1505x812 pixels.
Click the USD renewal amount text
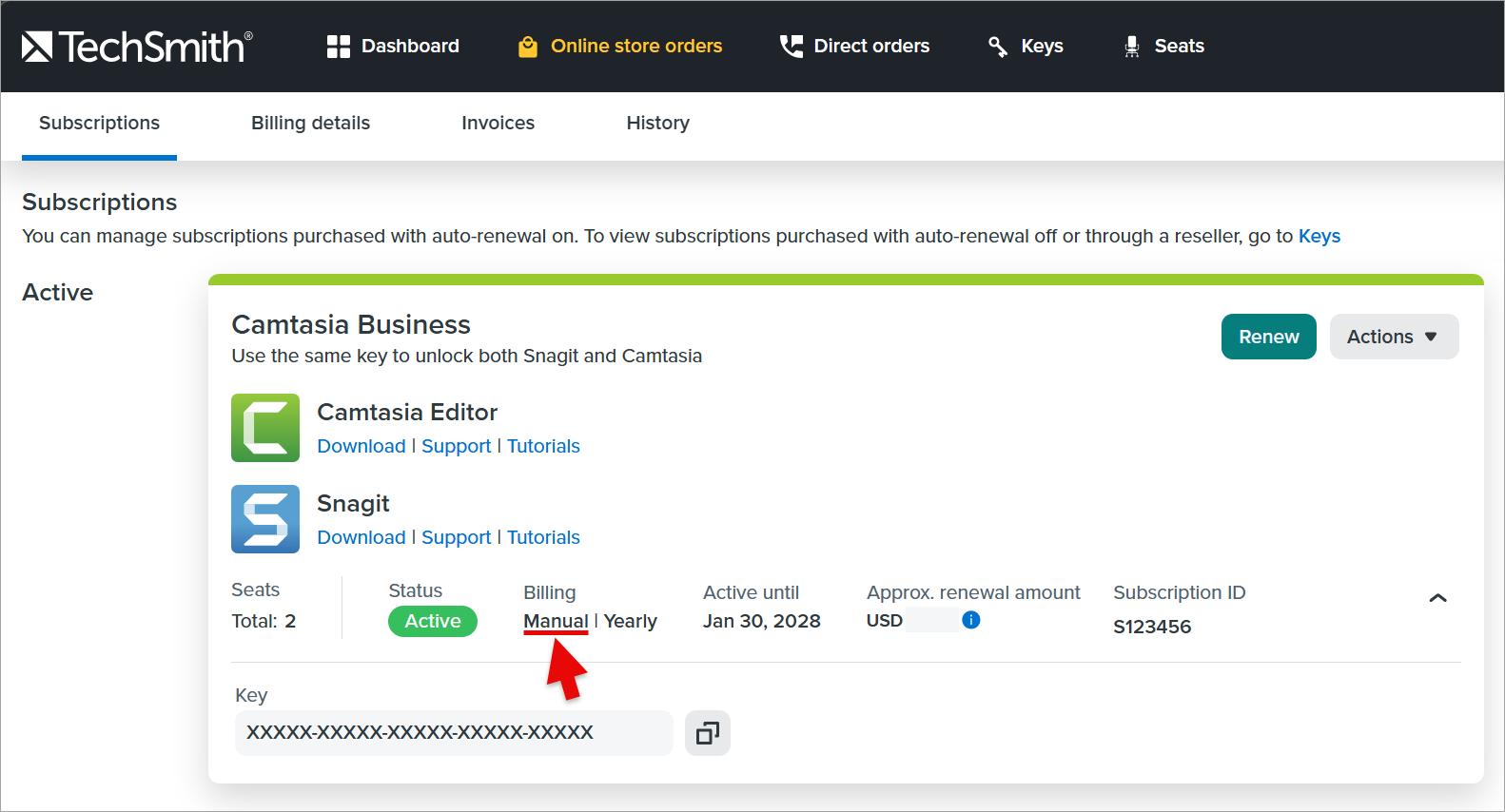click(x=885, y=621)
